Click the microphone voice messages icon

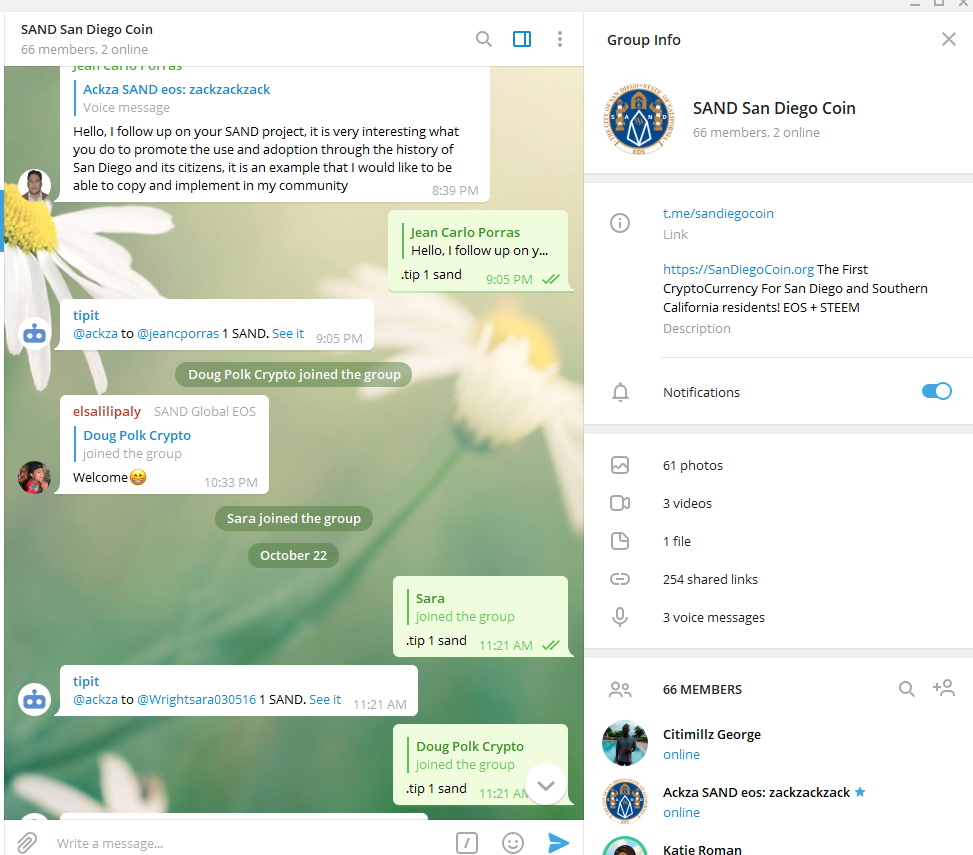tap(620, 617)
